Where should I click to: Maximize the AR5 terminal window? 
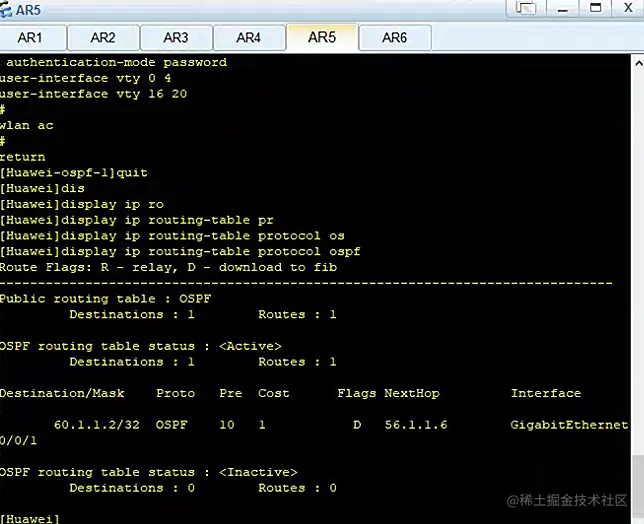point(596,8)
